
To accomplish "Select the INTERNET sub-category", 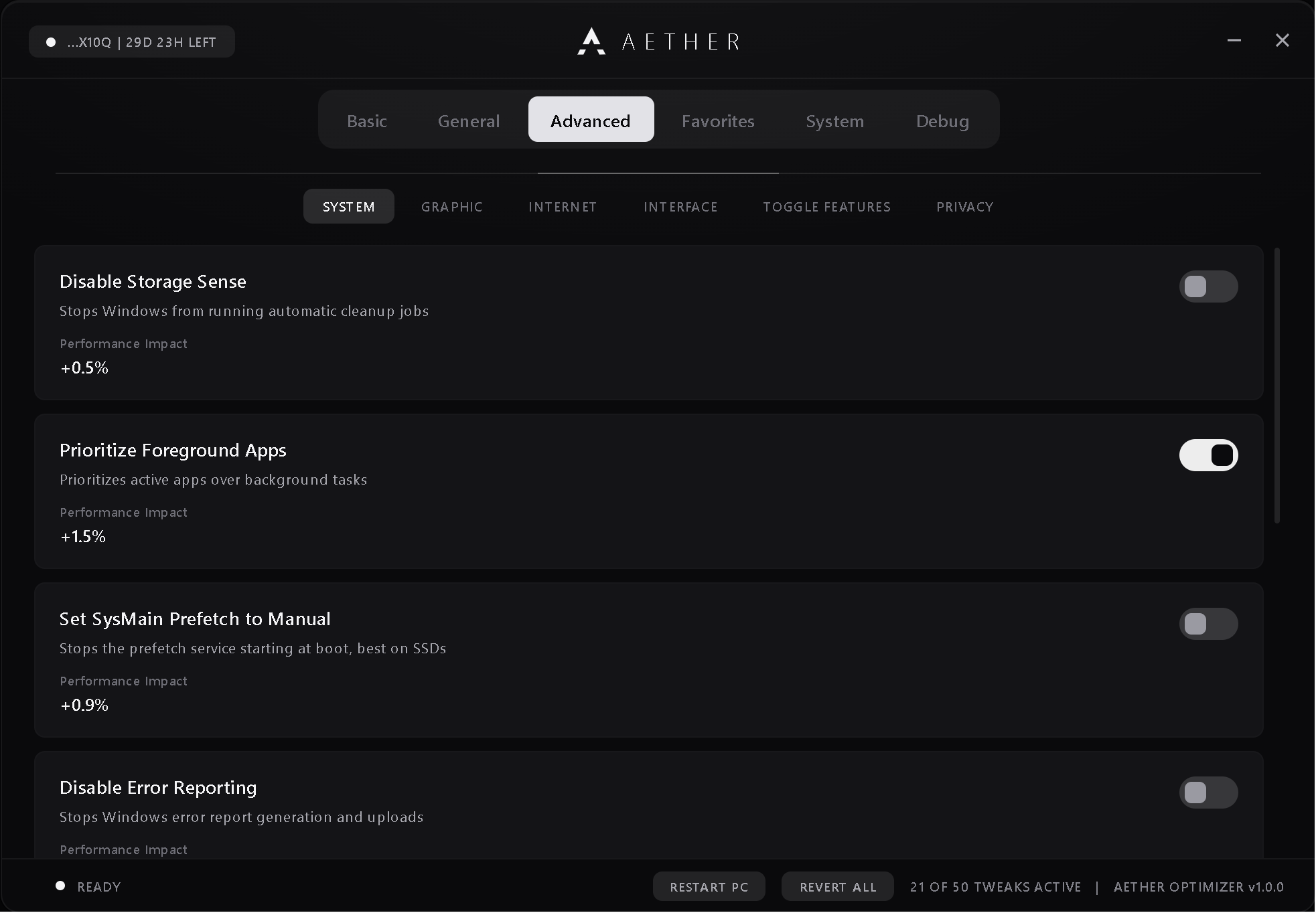I will click(x=563, y=207).
